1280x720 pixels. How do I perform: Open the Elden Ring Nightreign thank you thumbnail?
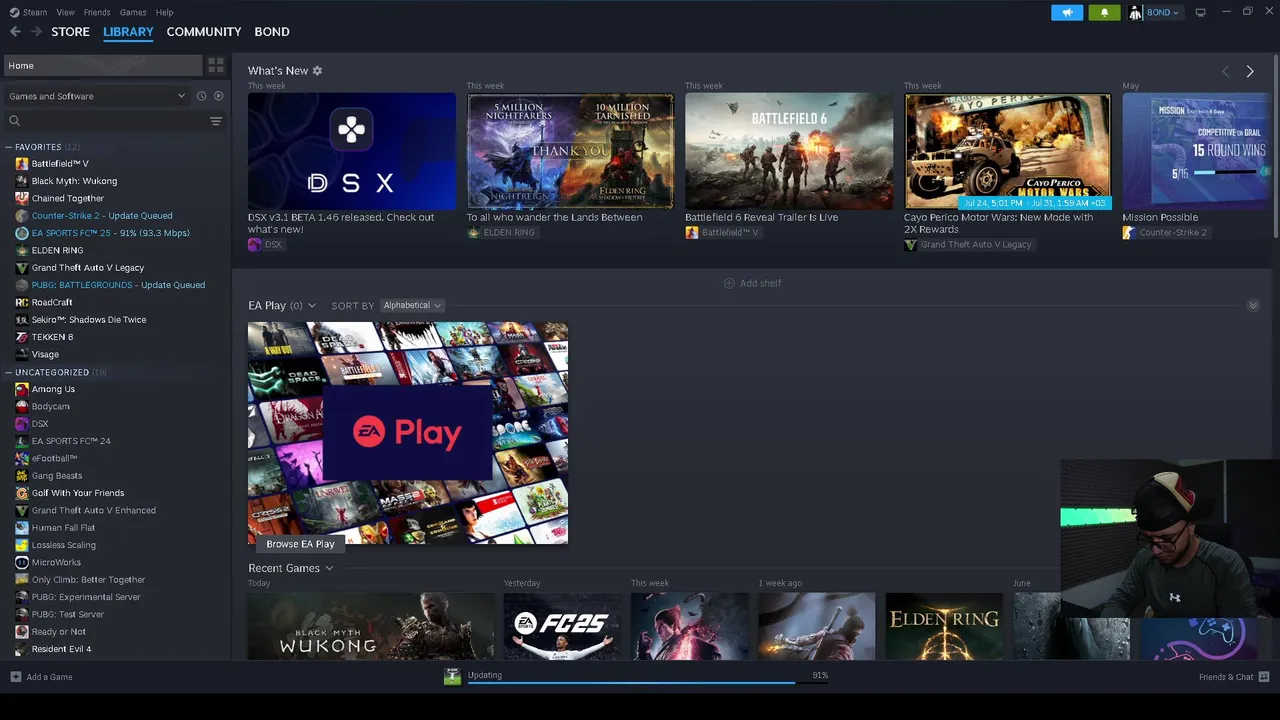(x=570, y=151)
